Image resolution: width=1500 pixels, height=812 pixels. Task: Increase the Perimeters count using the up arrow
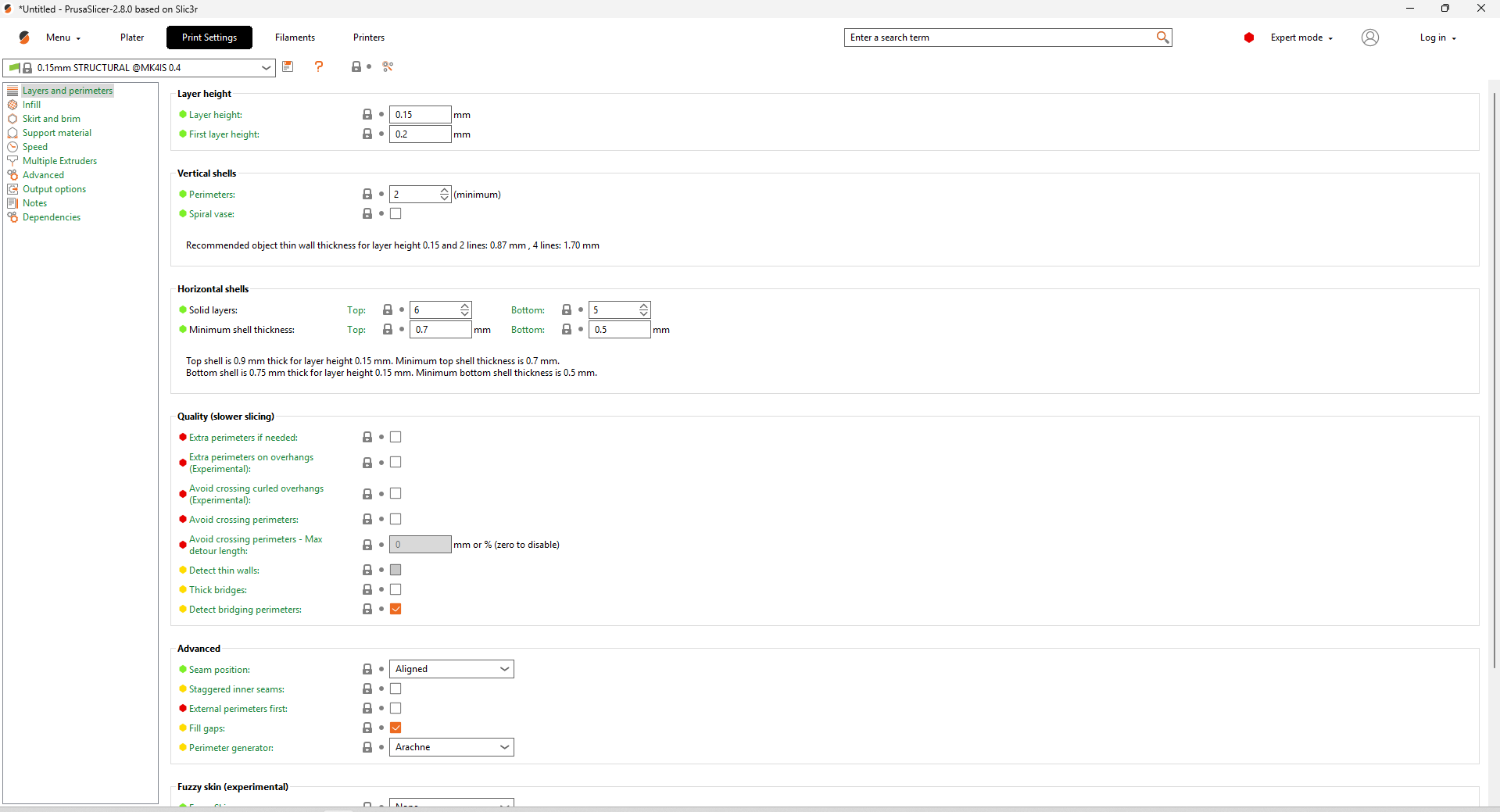(445, 191)
